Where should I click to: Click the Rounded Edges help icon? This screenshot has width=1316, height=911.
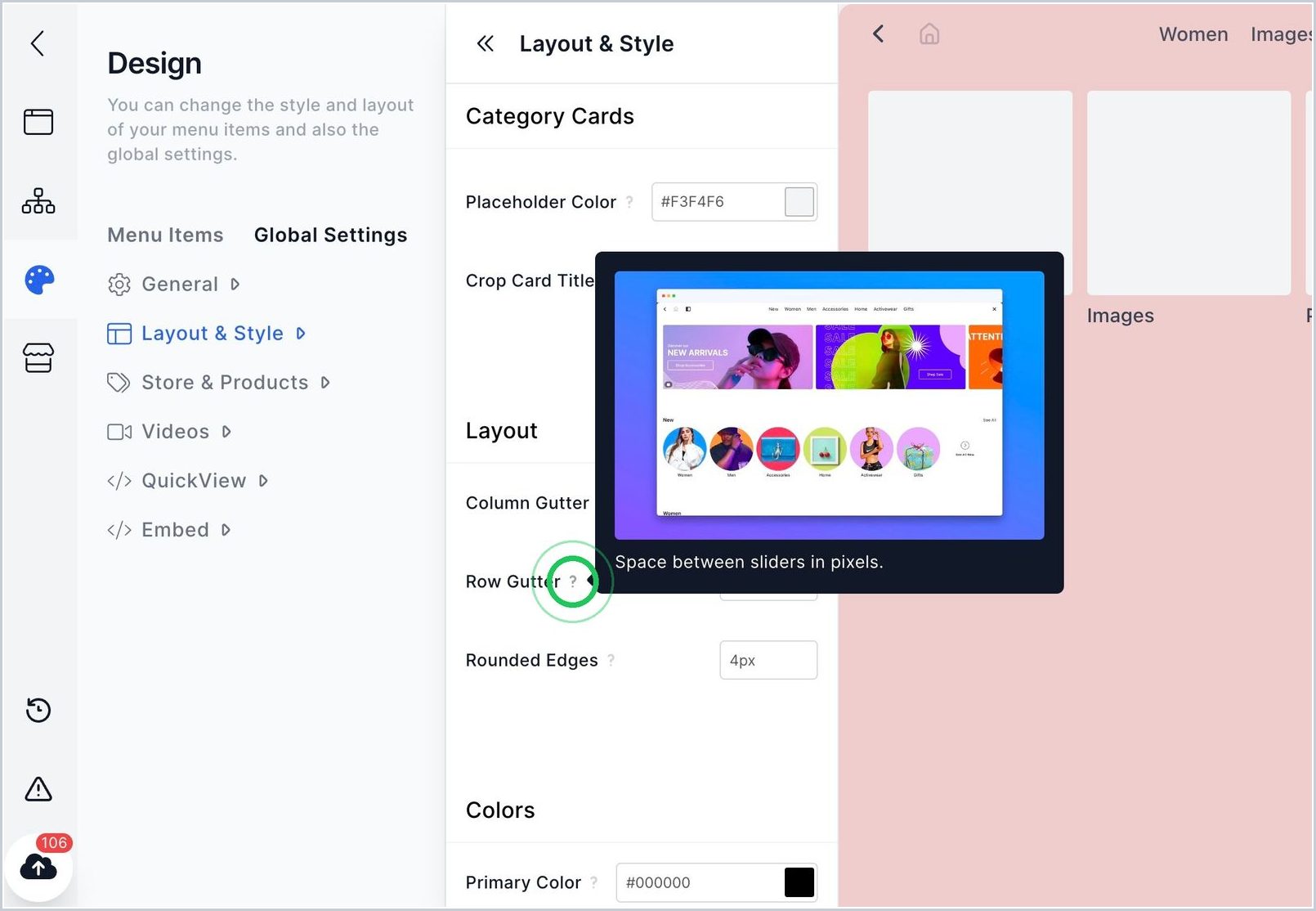point(611,660)
